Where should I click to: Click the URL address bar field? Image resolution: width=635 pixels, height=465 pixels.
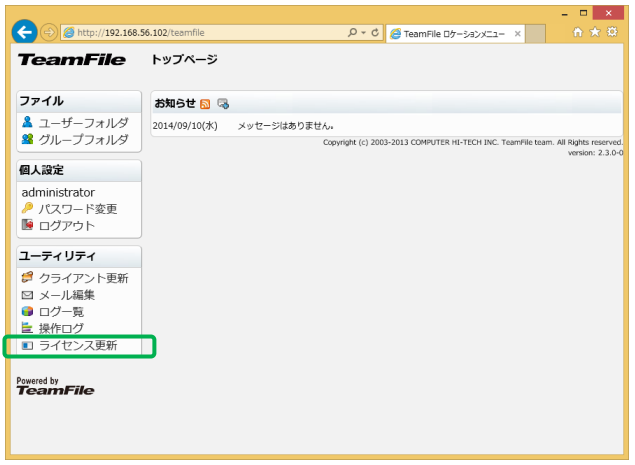[x=200, y=33]
